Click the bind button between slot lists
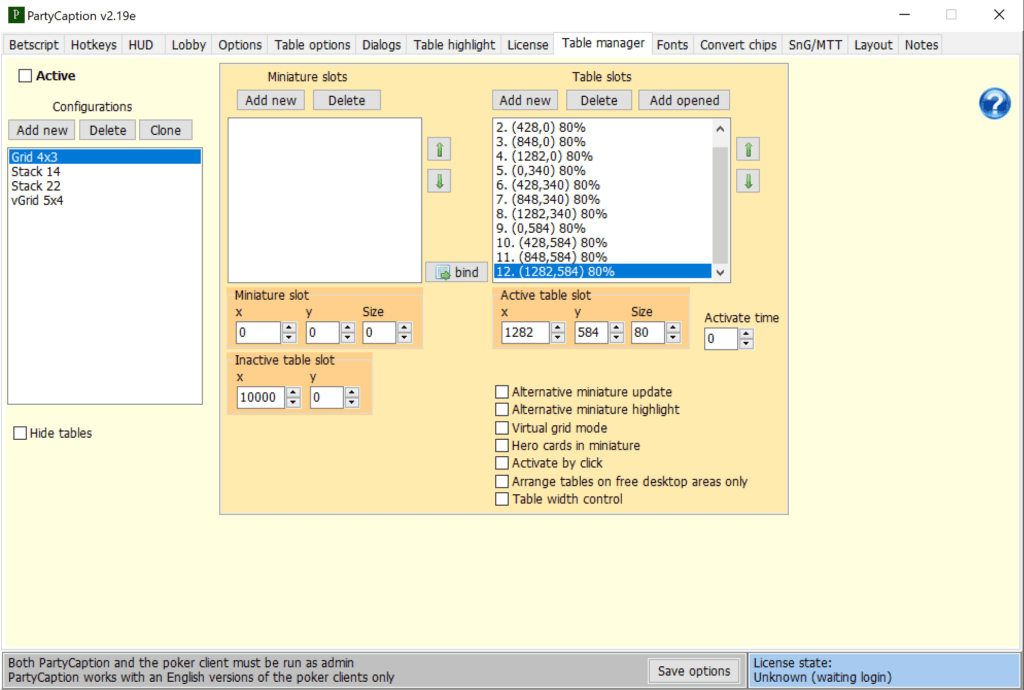1024x690 pixels. (x=456, y=272)
